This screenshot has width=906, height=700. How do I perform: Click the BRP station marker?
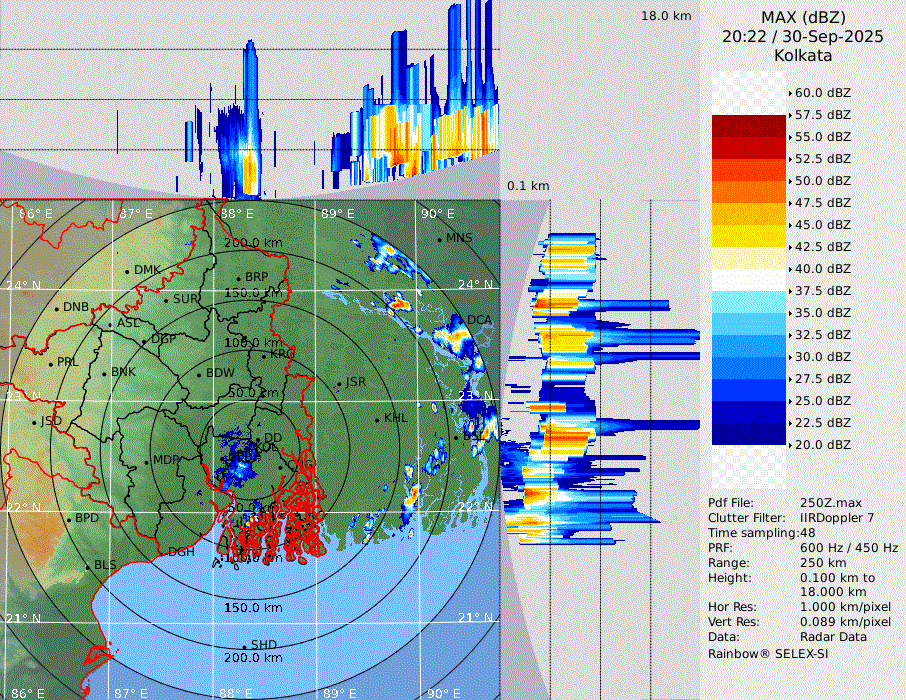click(x=238, y=278)
